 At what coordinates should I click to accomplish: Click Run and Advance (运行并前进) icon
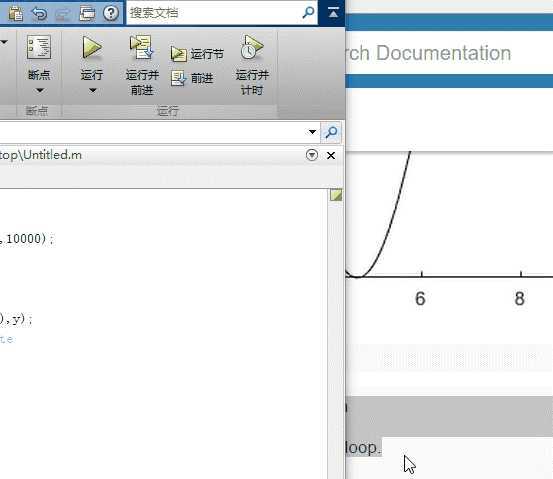click(x=141, y=47)
